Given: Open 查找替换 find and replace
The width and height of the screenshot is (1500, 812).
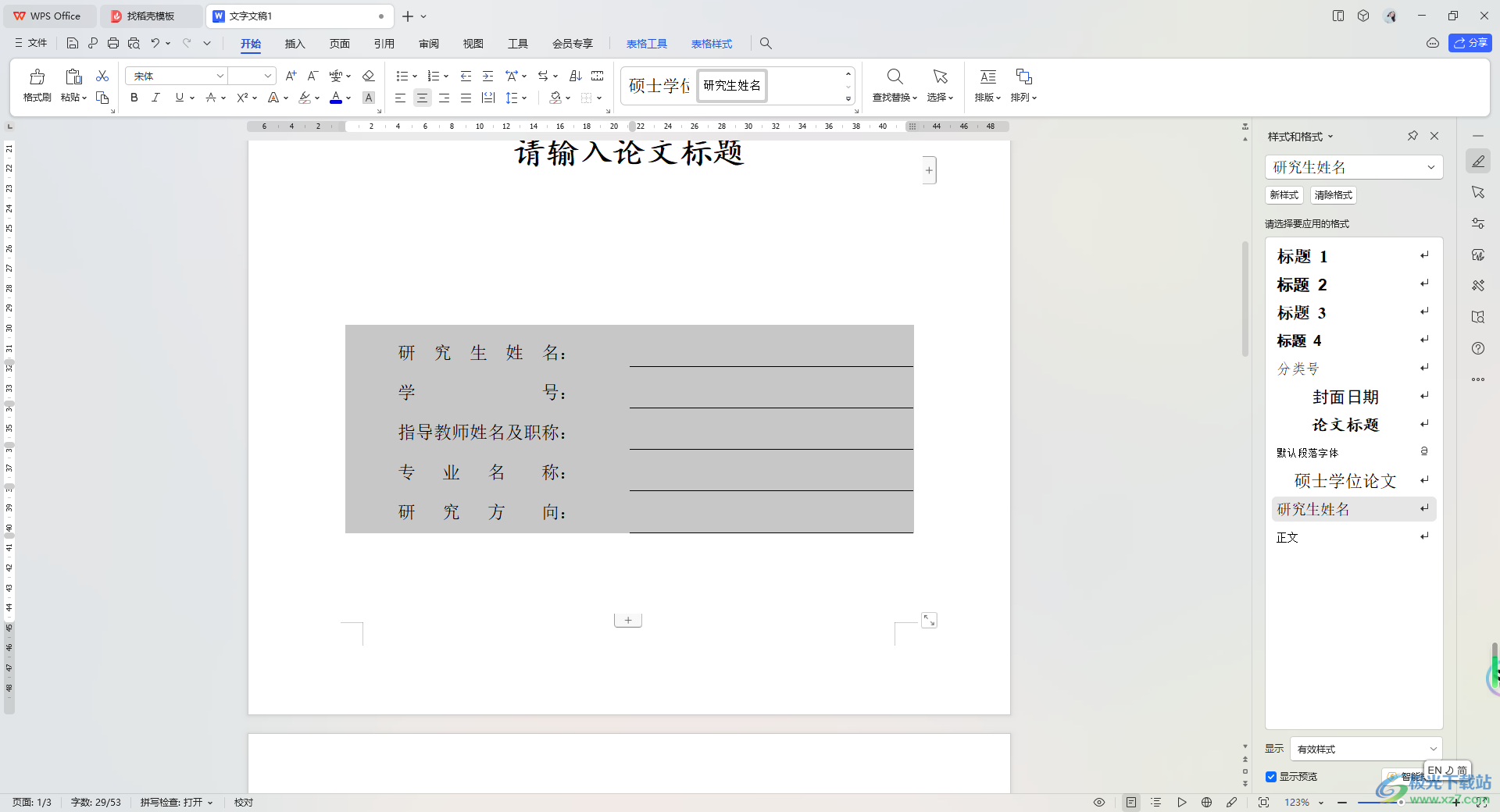Looking at the screenshot, I should [895, 85].
